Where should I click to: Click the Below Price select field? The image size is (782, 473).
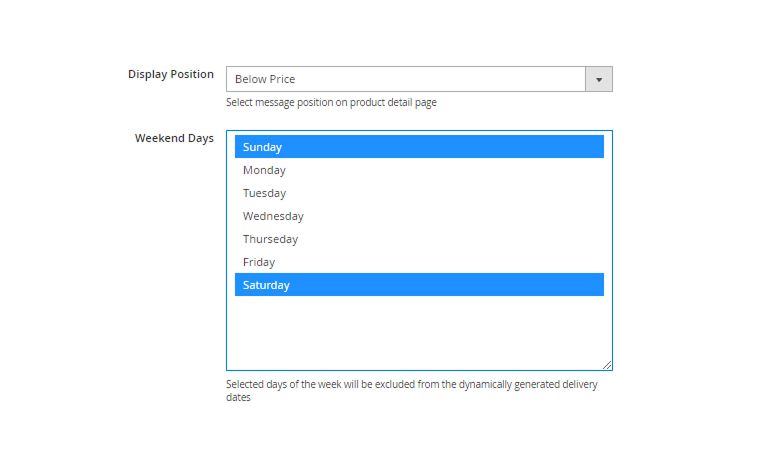click(405, 79)
